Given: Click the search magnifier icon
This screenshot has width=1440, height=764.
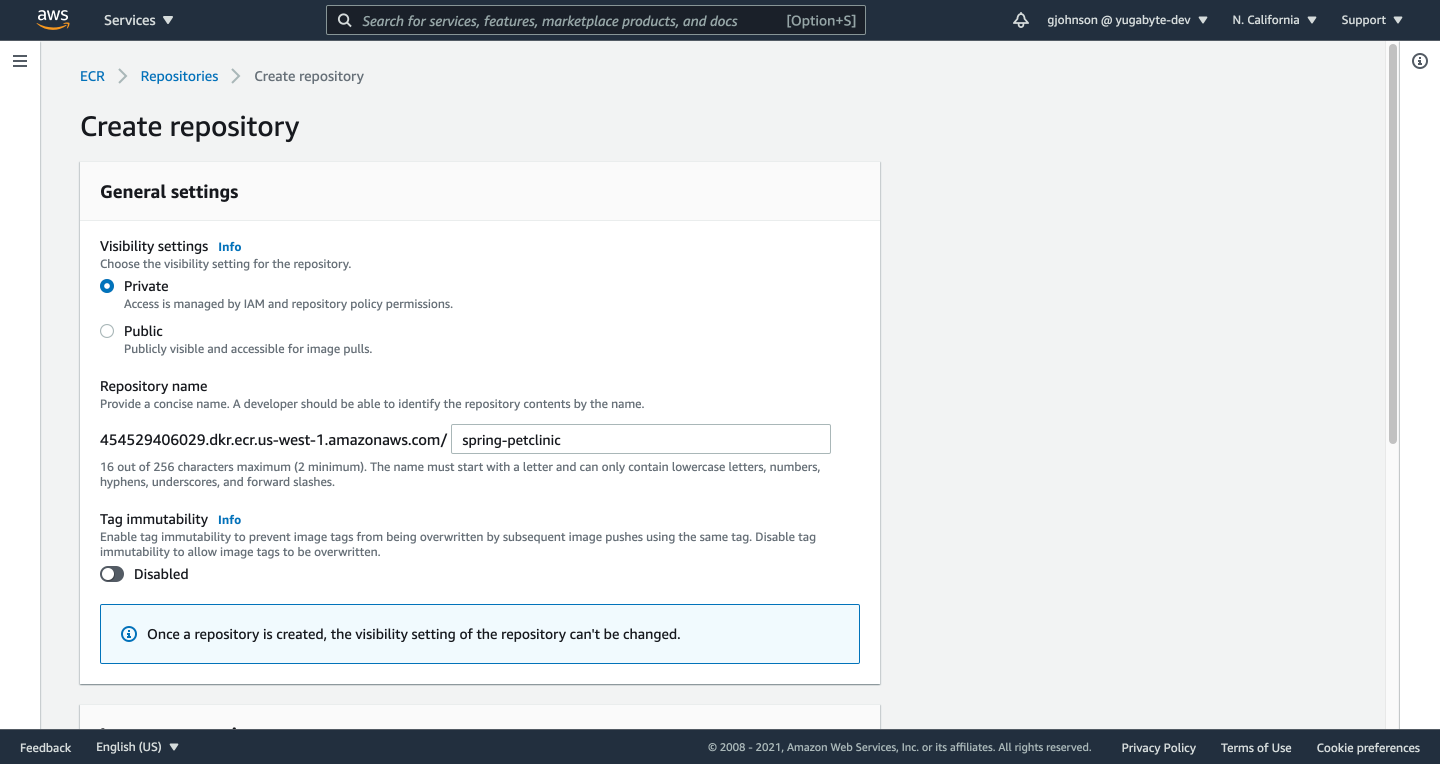Looking at the screenshot, I should [345, 20].
